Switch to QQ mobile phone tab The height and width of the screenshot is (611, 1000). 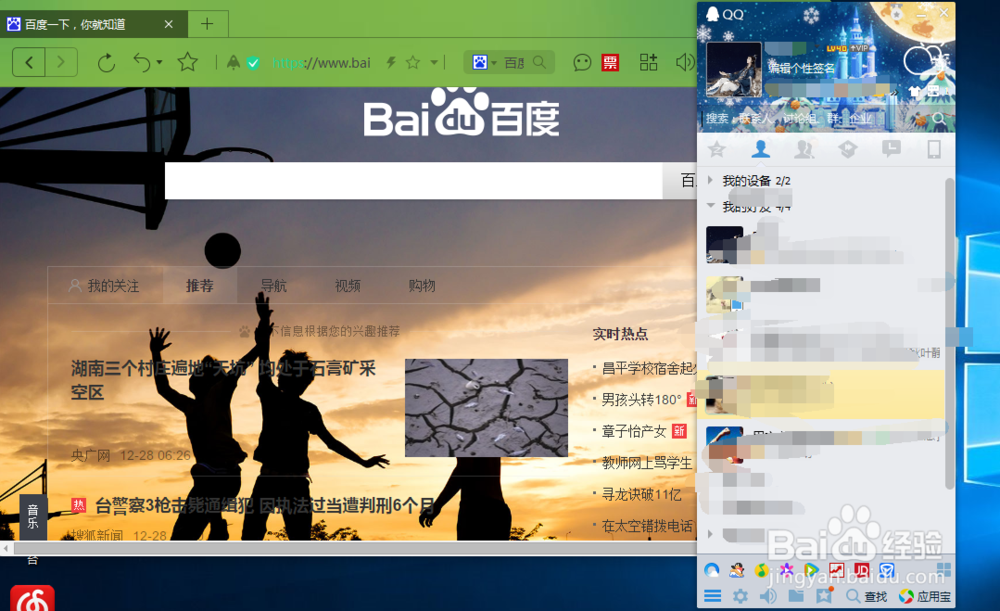tap(934, 149)
